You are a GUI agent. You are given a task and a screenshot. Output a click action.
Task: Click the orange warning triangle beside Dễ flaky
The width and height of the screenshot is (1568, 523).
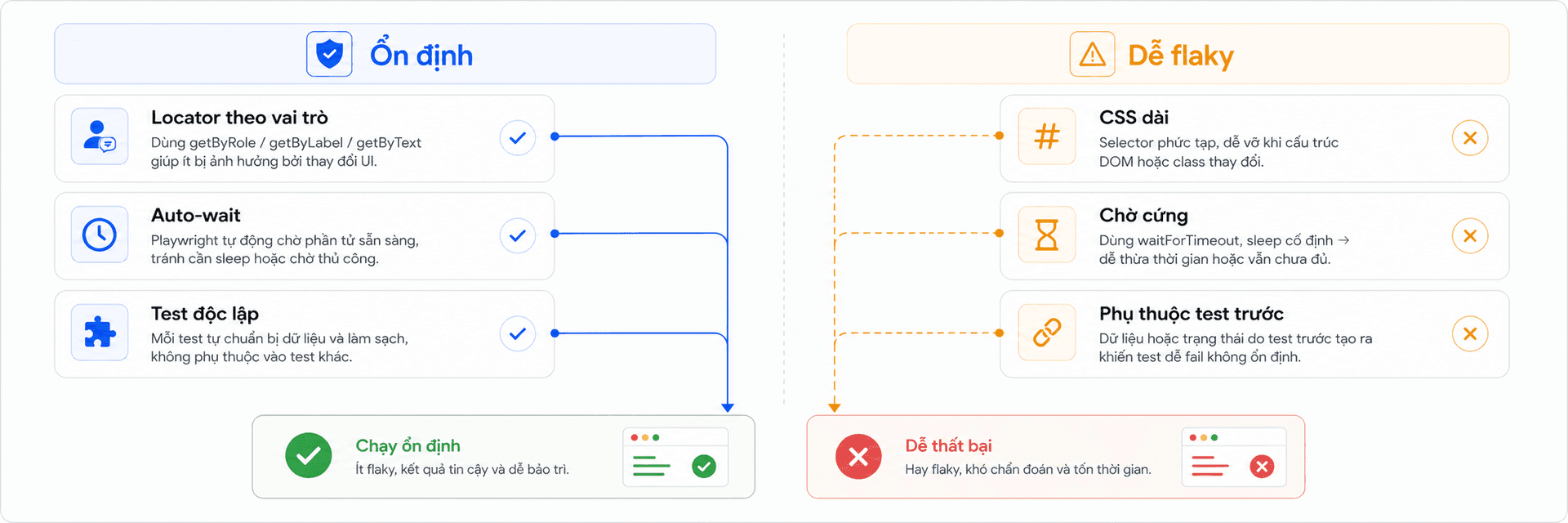pyautogui.click(x=1092, y=54)
